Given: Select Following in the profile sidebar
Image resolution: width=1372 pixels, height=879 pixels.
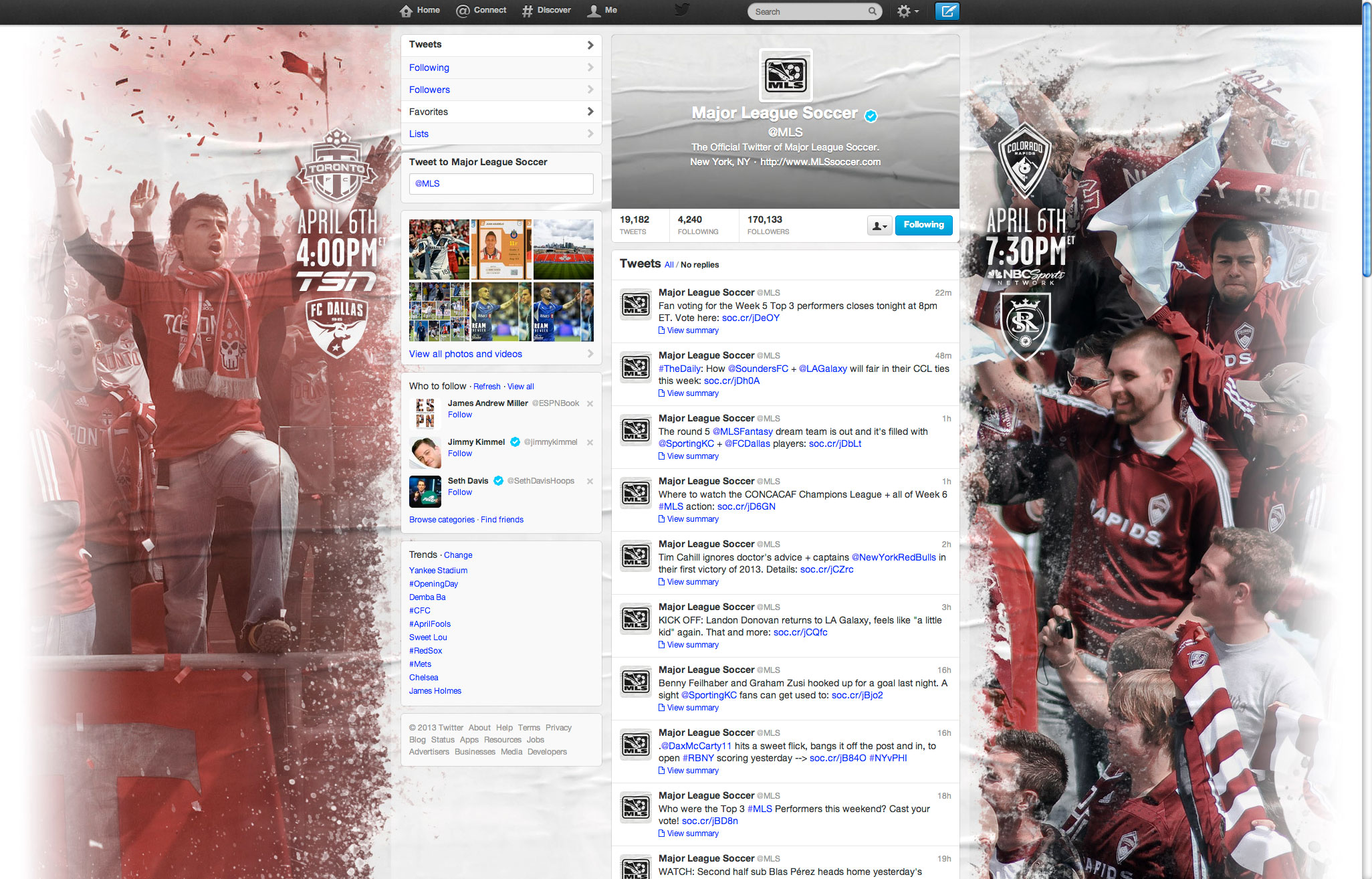Looking at the screenshot, I should tap(501, 68).
